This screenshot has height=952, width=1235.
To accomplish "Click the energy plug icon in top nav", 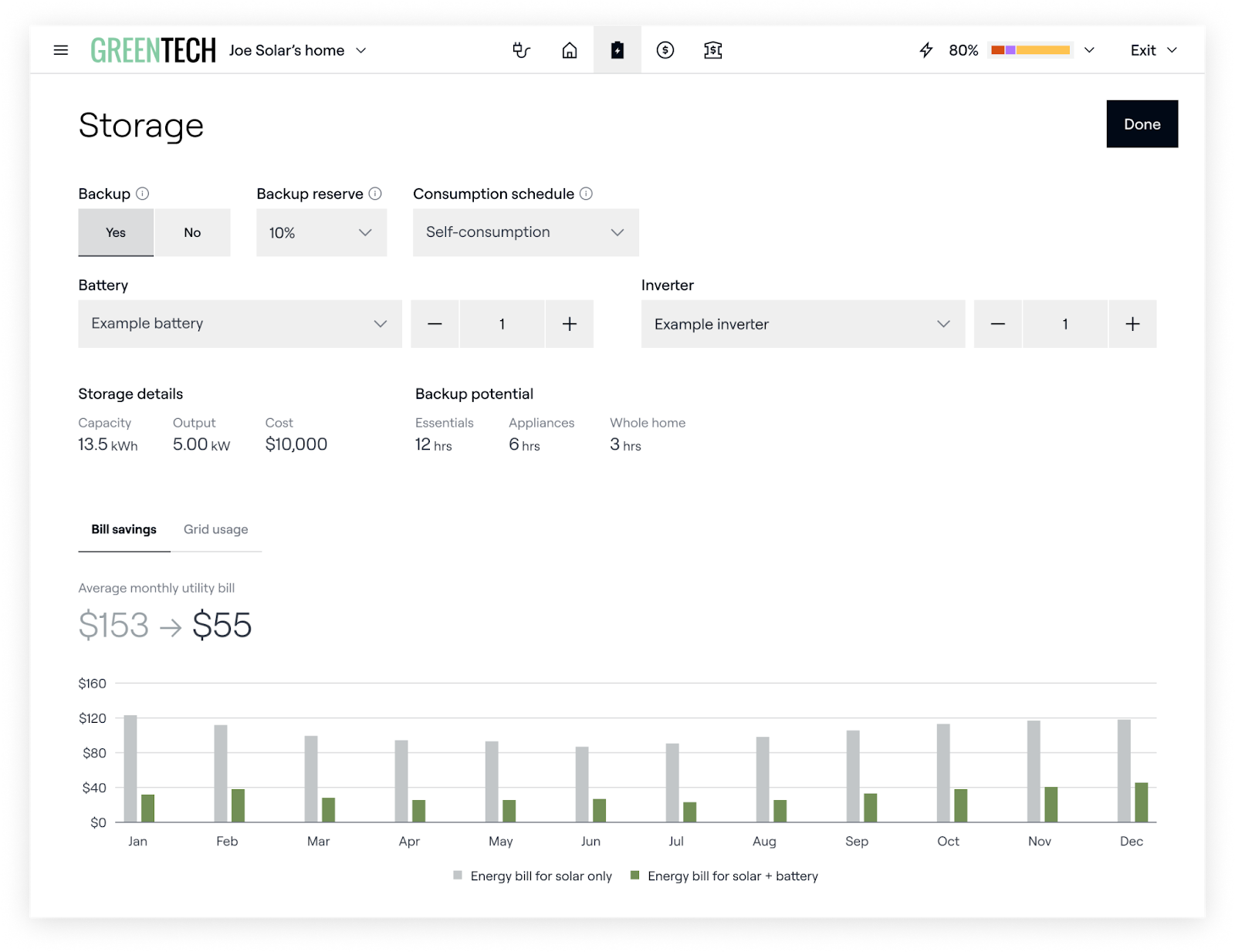I will (522, 50).
